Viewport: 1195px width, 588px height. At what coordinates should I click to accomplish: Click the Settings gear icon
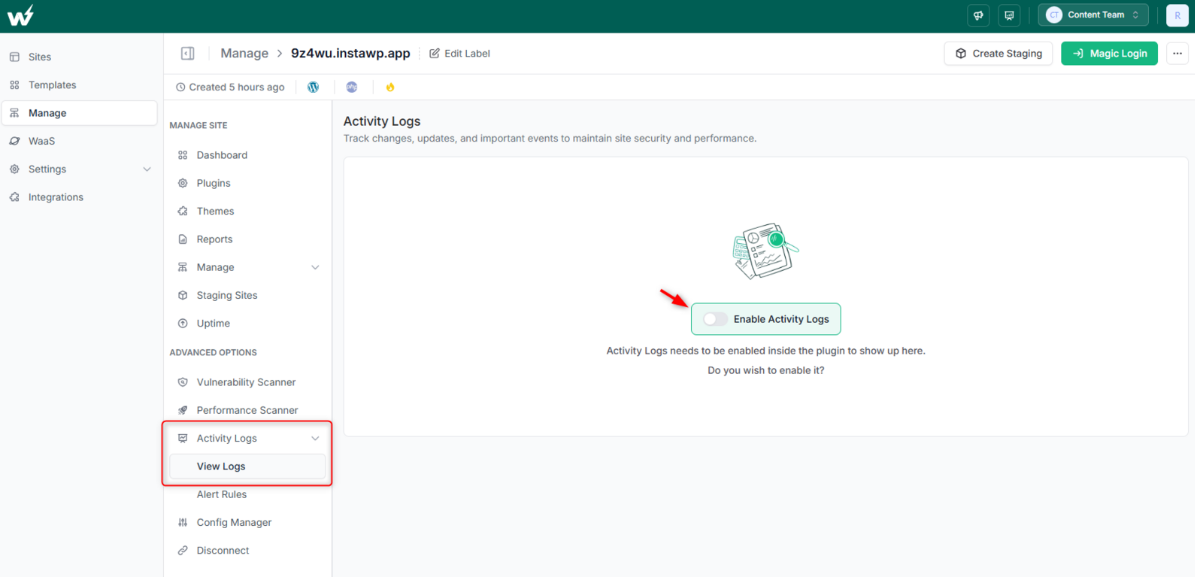(x=14, y=169)
